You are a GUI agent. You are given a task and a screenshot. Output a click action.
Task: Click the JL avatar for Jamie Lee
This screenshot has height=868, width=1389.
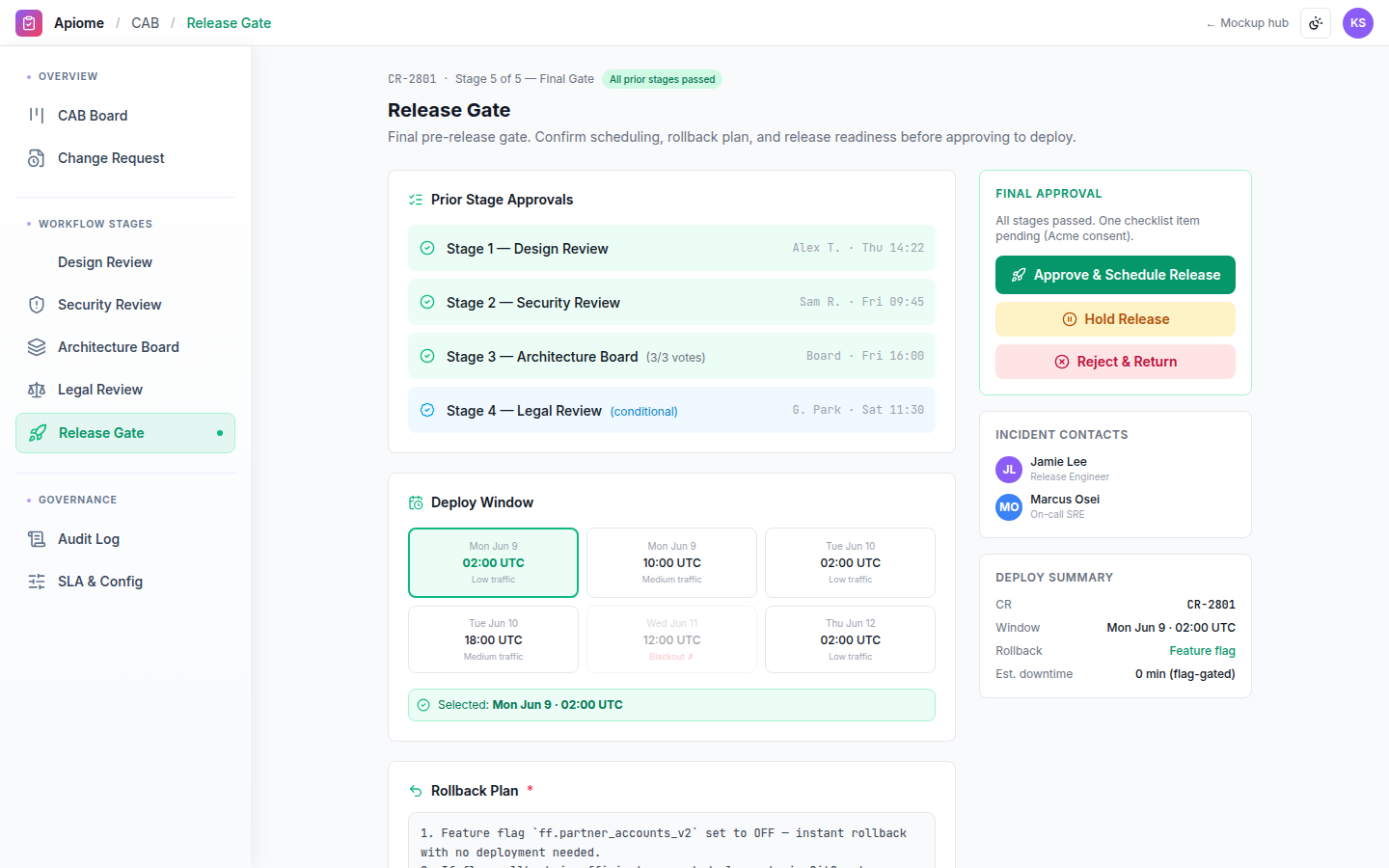pos(1009,470)
